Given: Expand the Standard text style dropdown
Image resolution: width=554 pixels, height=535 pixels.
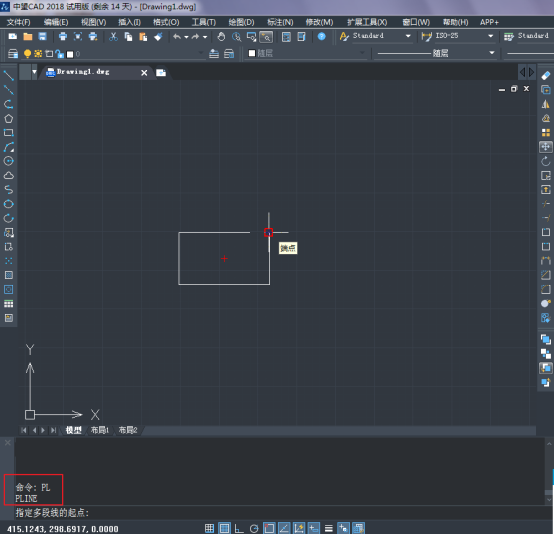Looking at the screenshot, I should (408, 36).
